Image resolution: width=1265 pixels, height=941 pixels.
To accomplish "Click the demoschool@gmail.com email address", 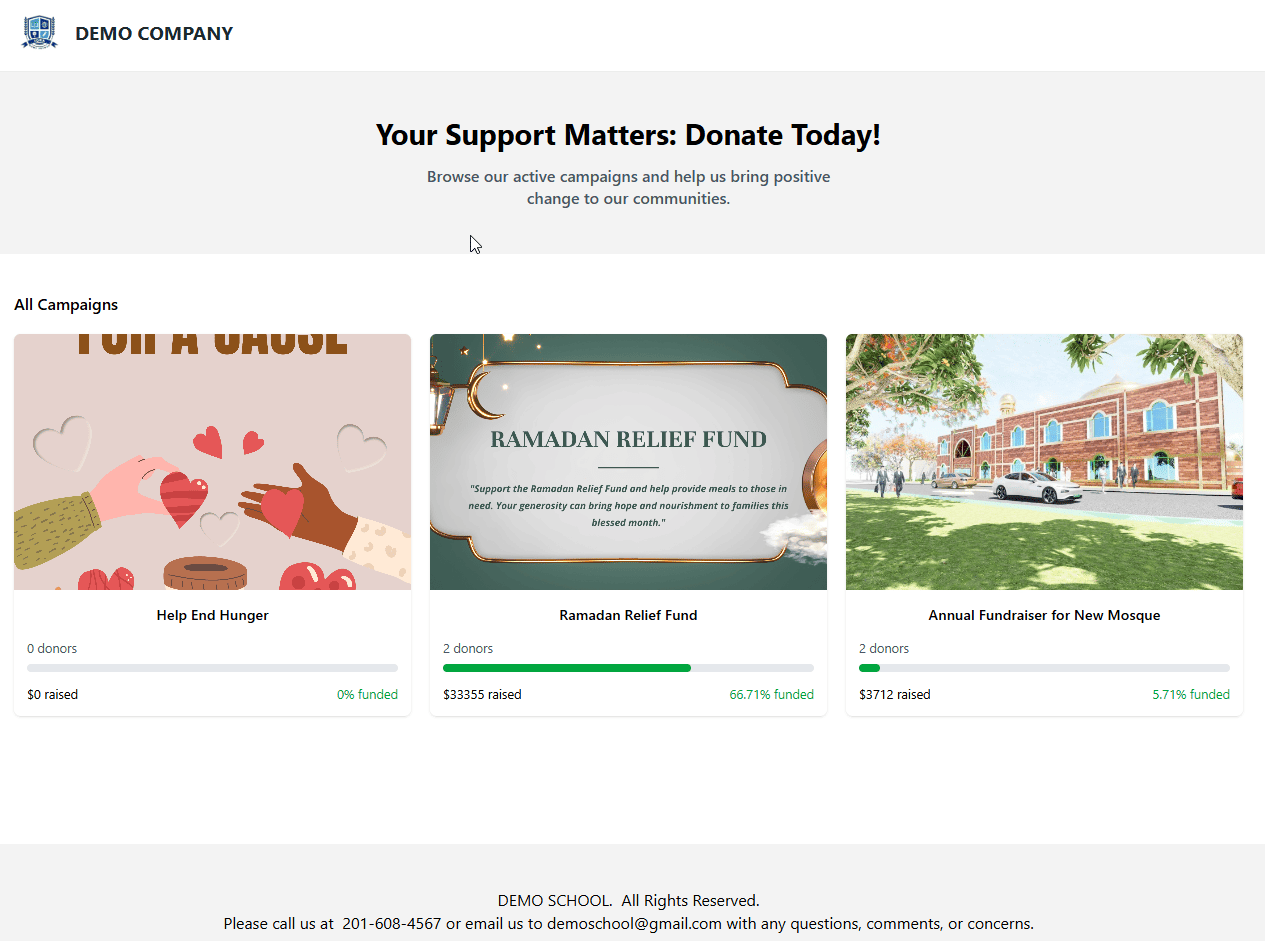I will pyautogui.click(x=634, y=924).
